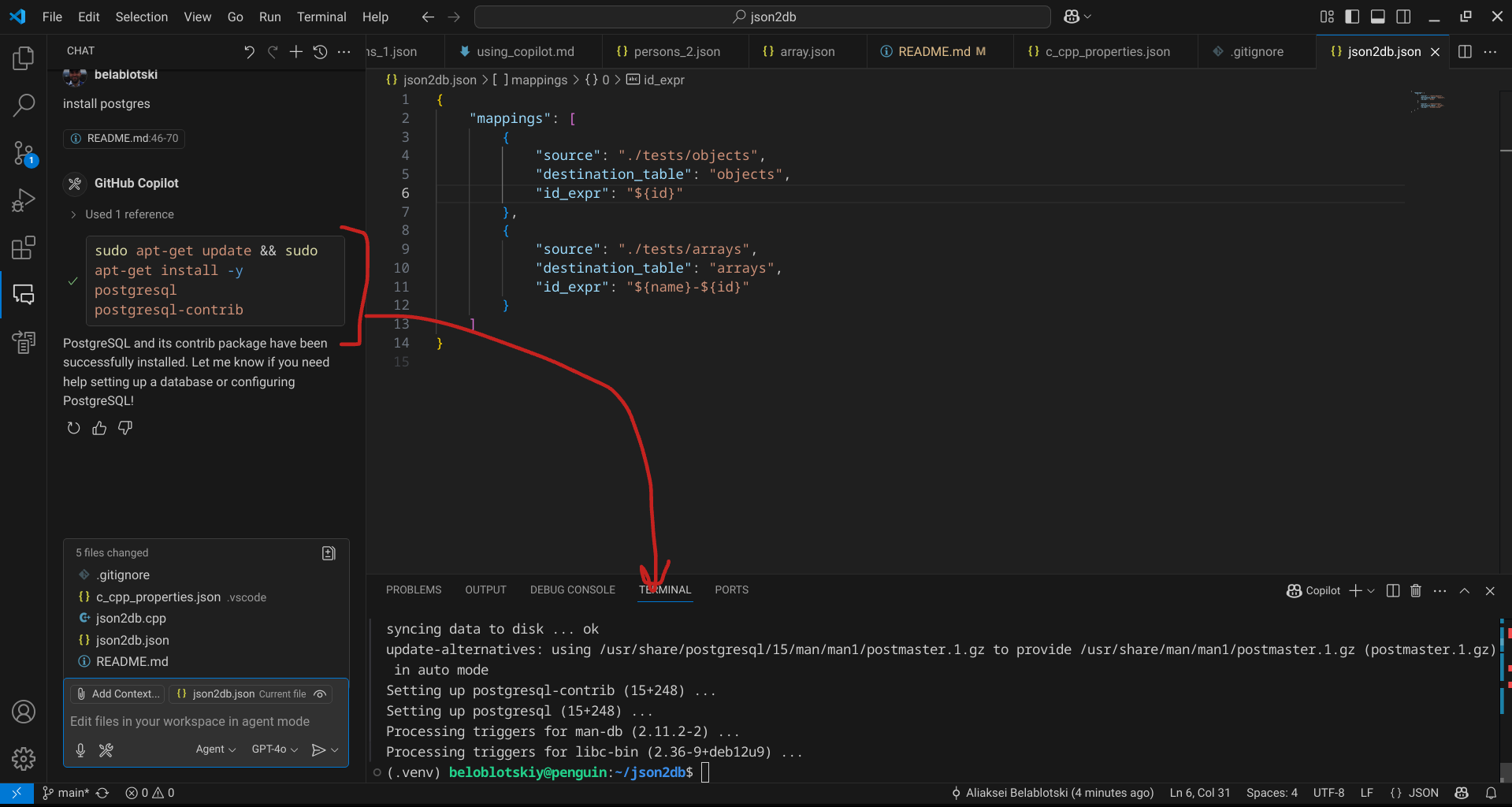
Task: Go back in navigation history
Action: click(x=428, y=17)
